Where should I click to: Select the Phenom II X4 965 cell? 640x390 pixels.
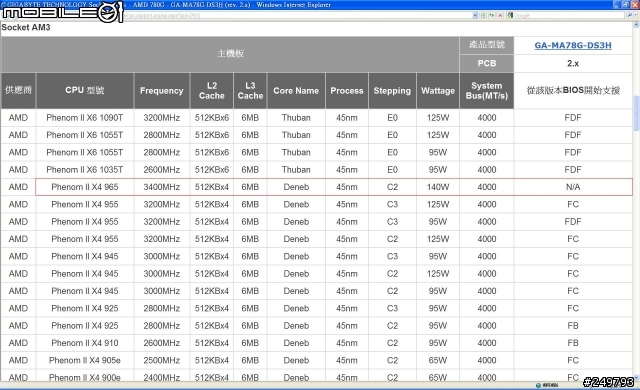point(85,187)
